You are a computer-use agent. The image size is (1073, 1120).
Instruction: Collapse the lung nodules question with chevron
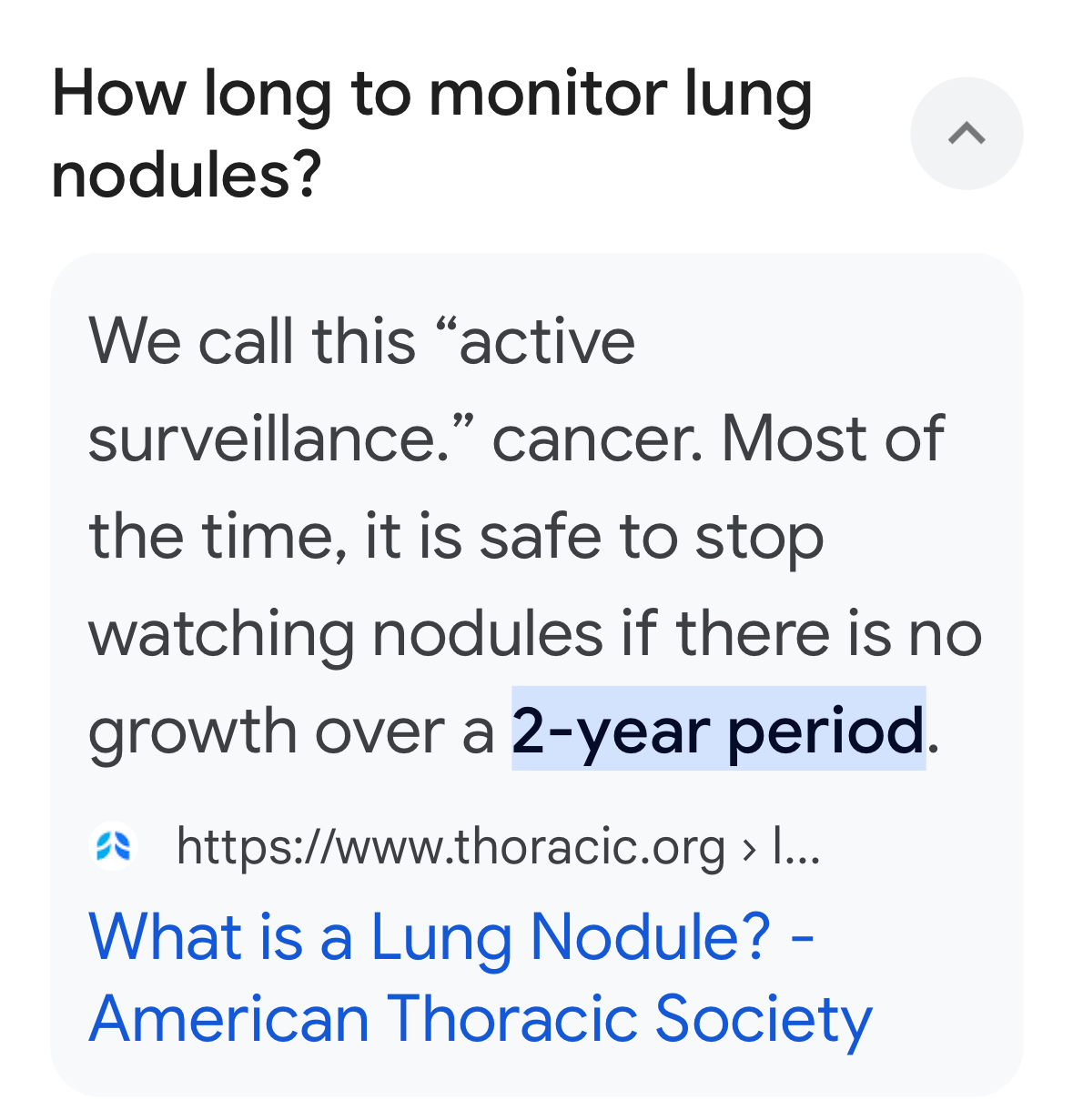point(967,134)
